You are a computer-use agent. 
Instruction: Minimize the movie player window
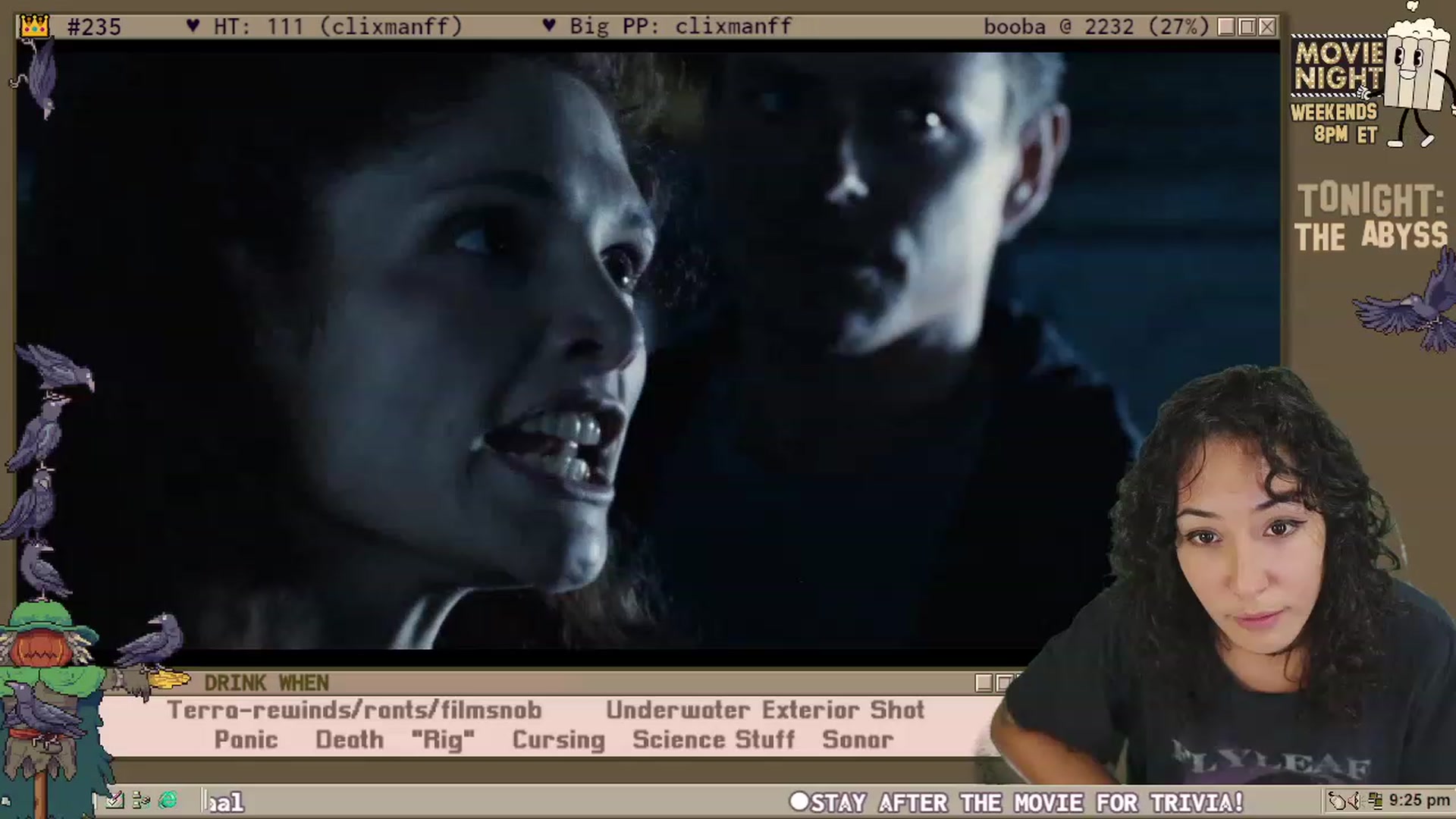pyautogui.click(x=1227, y=27)
